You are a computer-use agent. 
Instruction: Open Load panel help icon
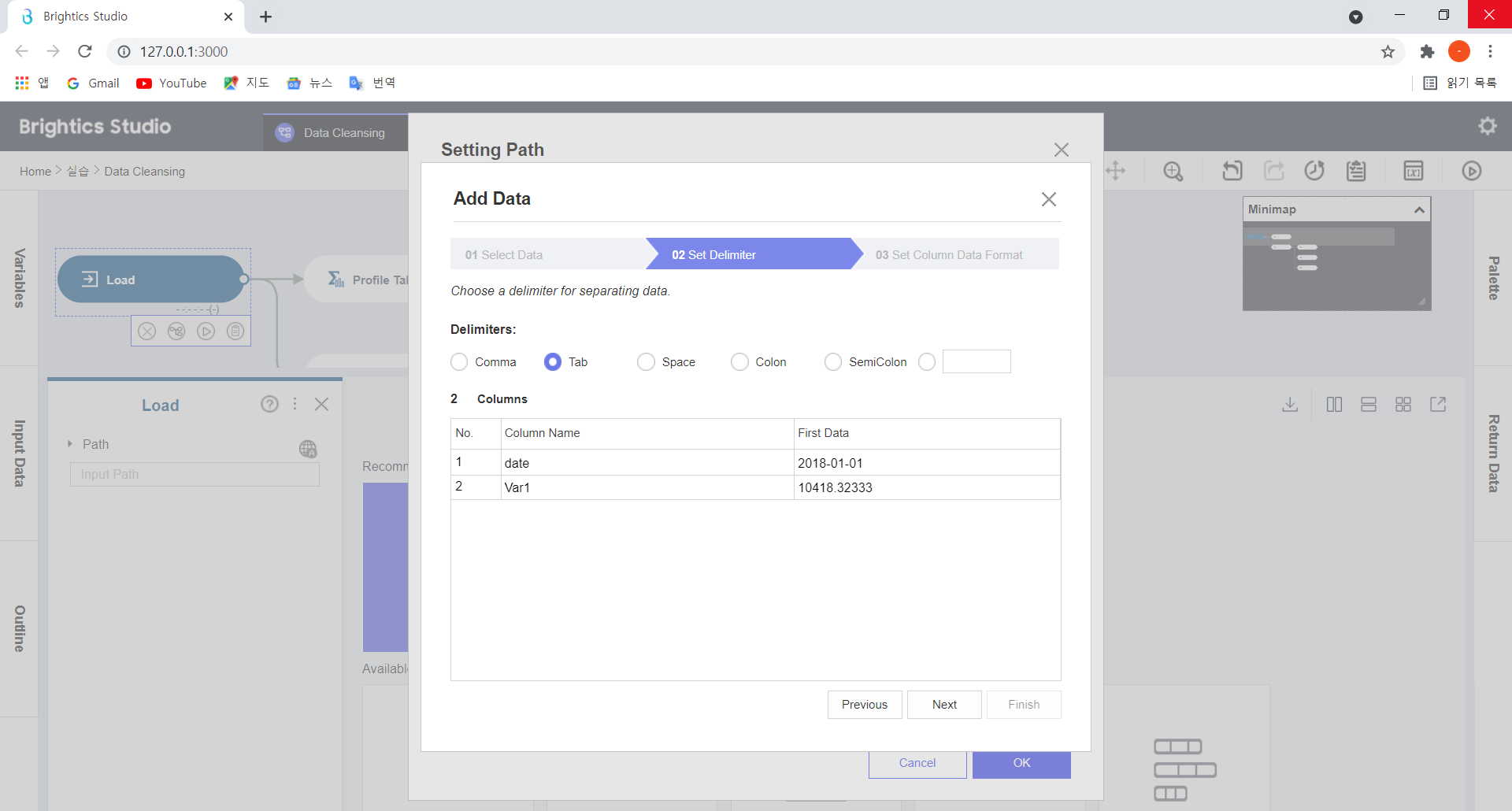[269, 404]
